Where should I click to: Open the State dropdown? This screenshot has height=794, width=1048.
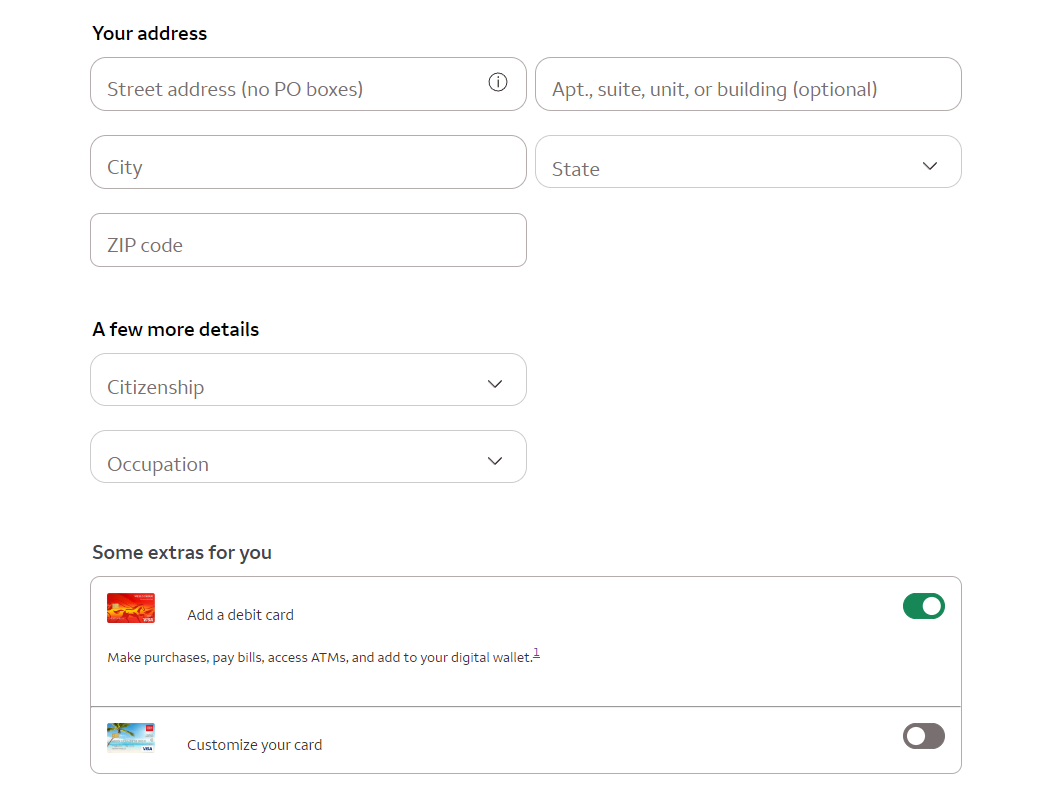tap(748, 162)
